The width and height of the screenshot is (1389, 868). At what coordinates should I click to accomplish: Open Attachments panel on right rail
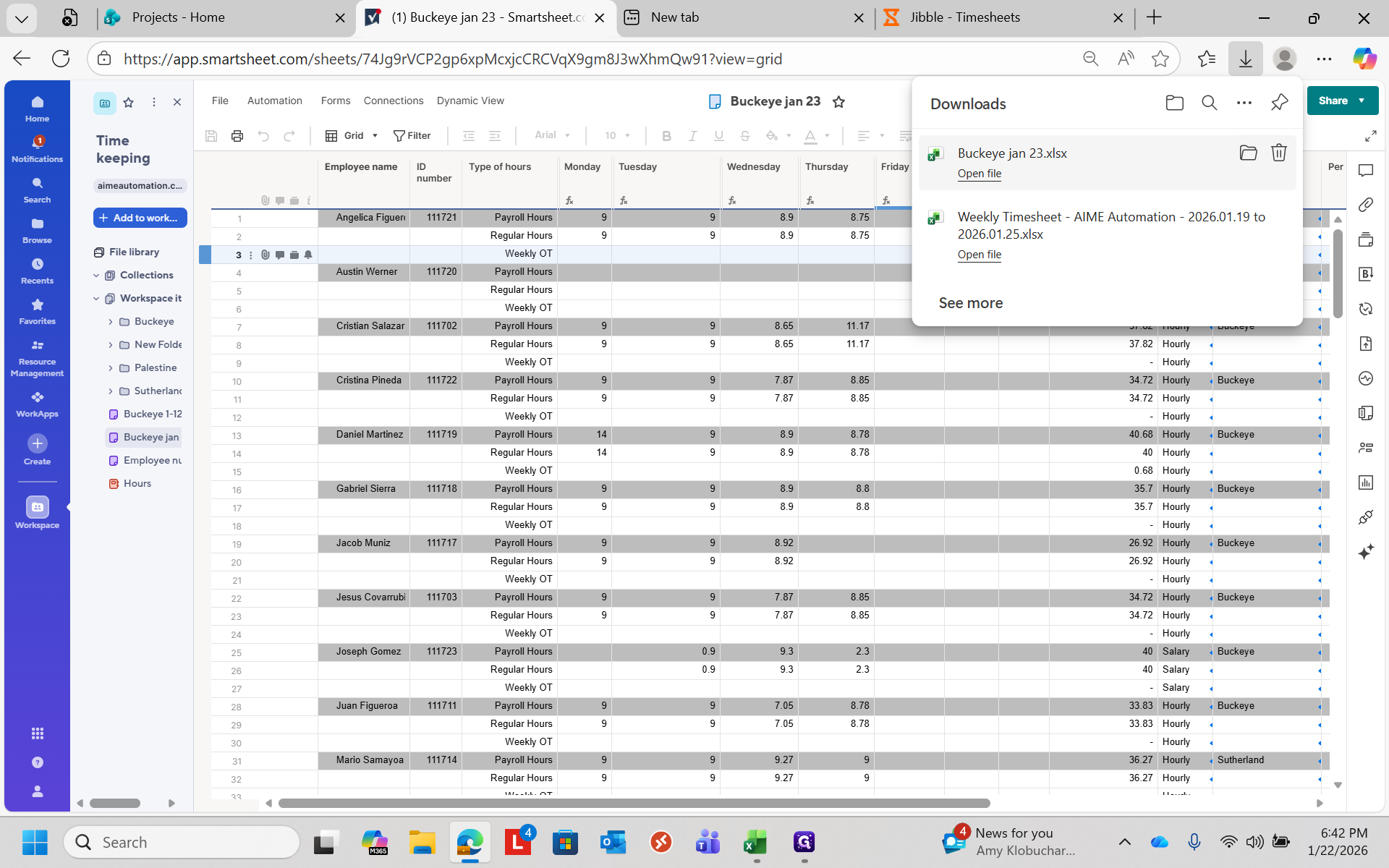1365,205
